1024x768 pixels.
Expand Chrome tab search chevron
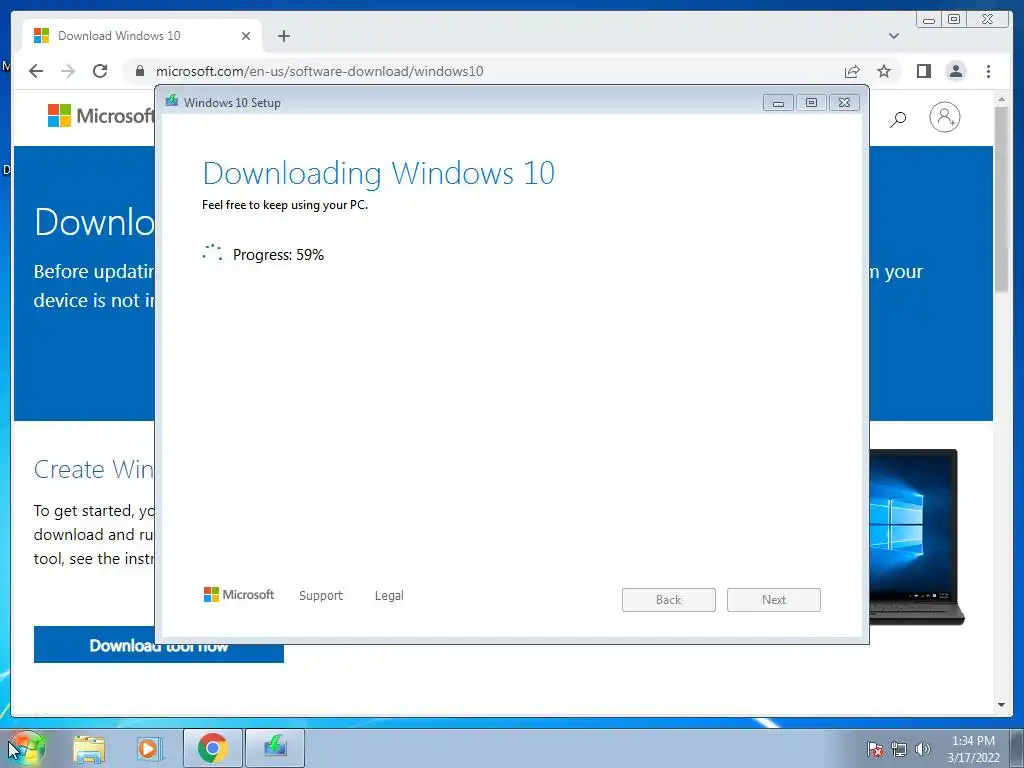894,36
